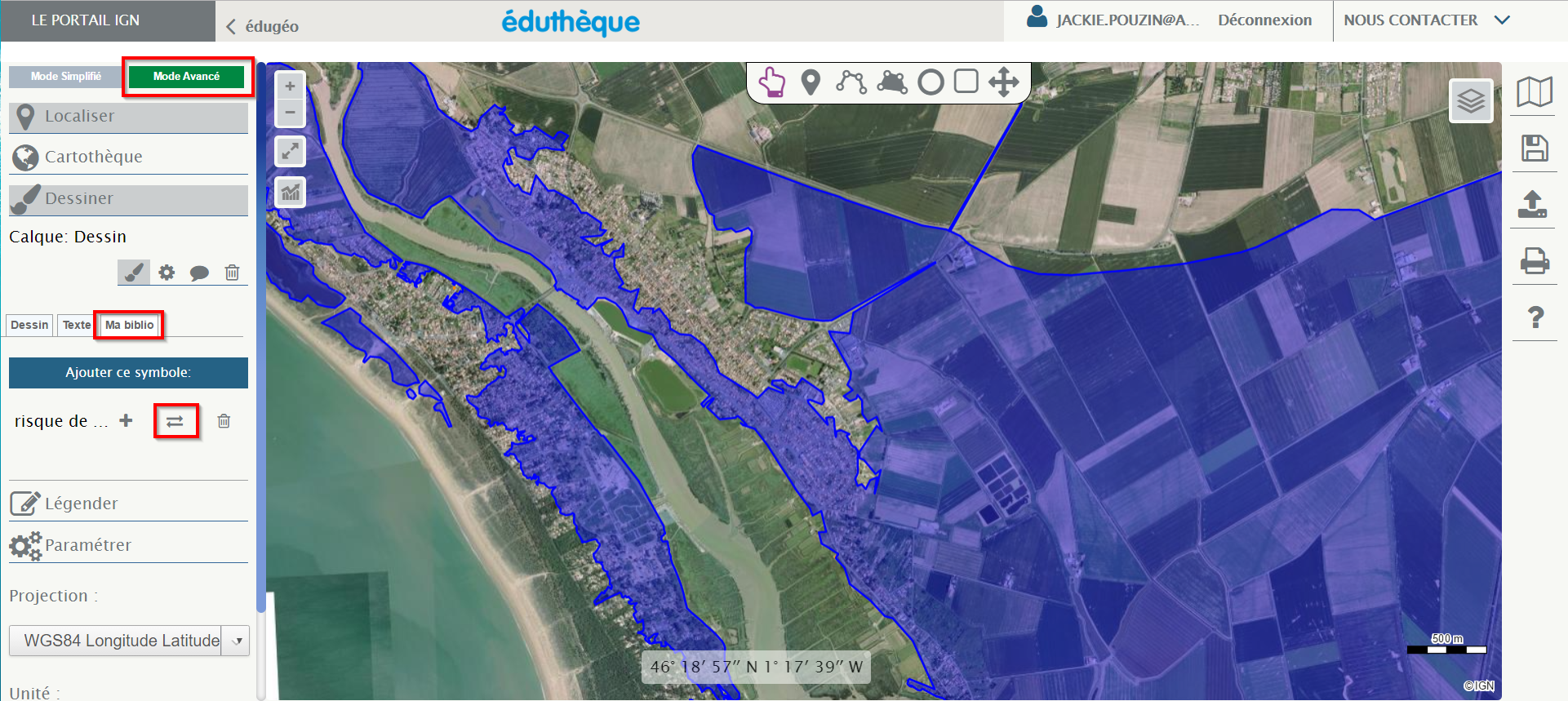Toggle map fullscreen view

click(x=290, y=152)
